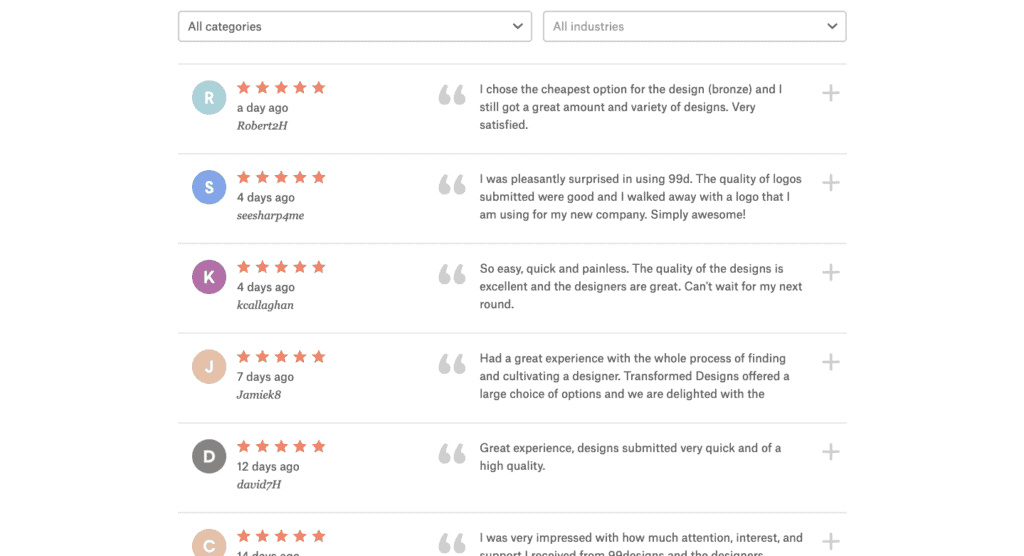Click the gray D avatar icon
Image resolution: width=1024 pixels, height=556 pixels.
tap(209, 456)
